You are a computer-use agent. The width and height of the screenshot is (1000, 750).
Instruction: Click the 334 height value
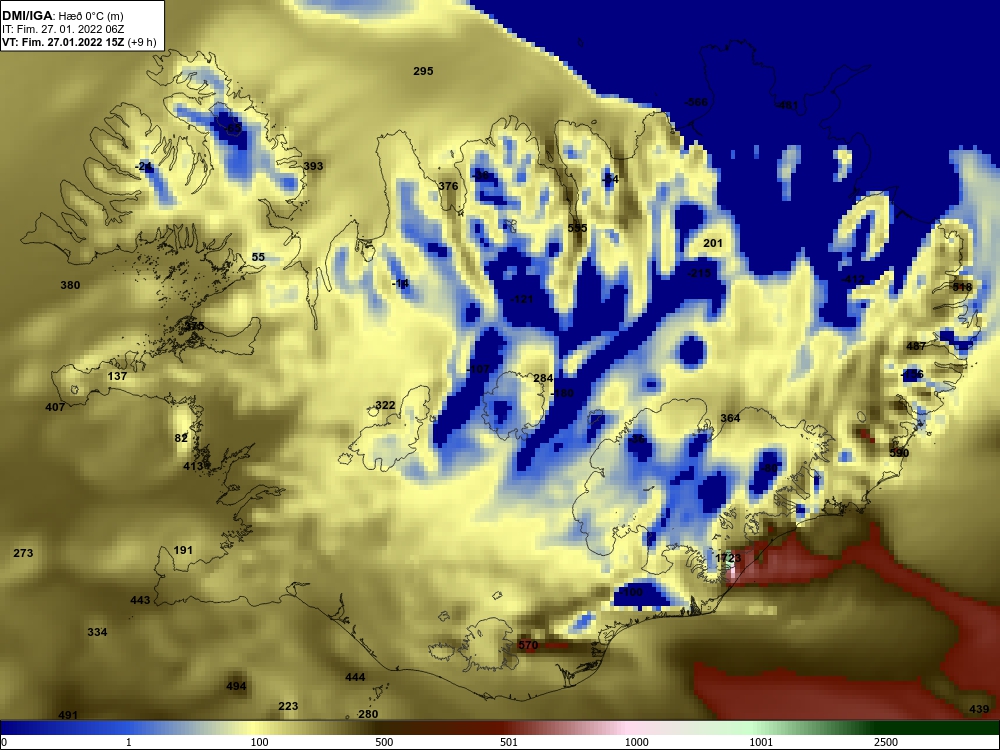point(97,632)
